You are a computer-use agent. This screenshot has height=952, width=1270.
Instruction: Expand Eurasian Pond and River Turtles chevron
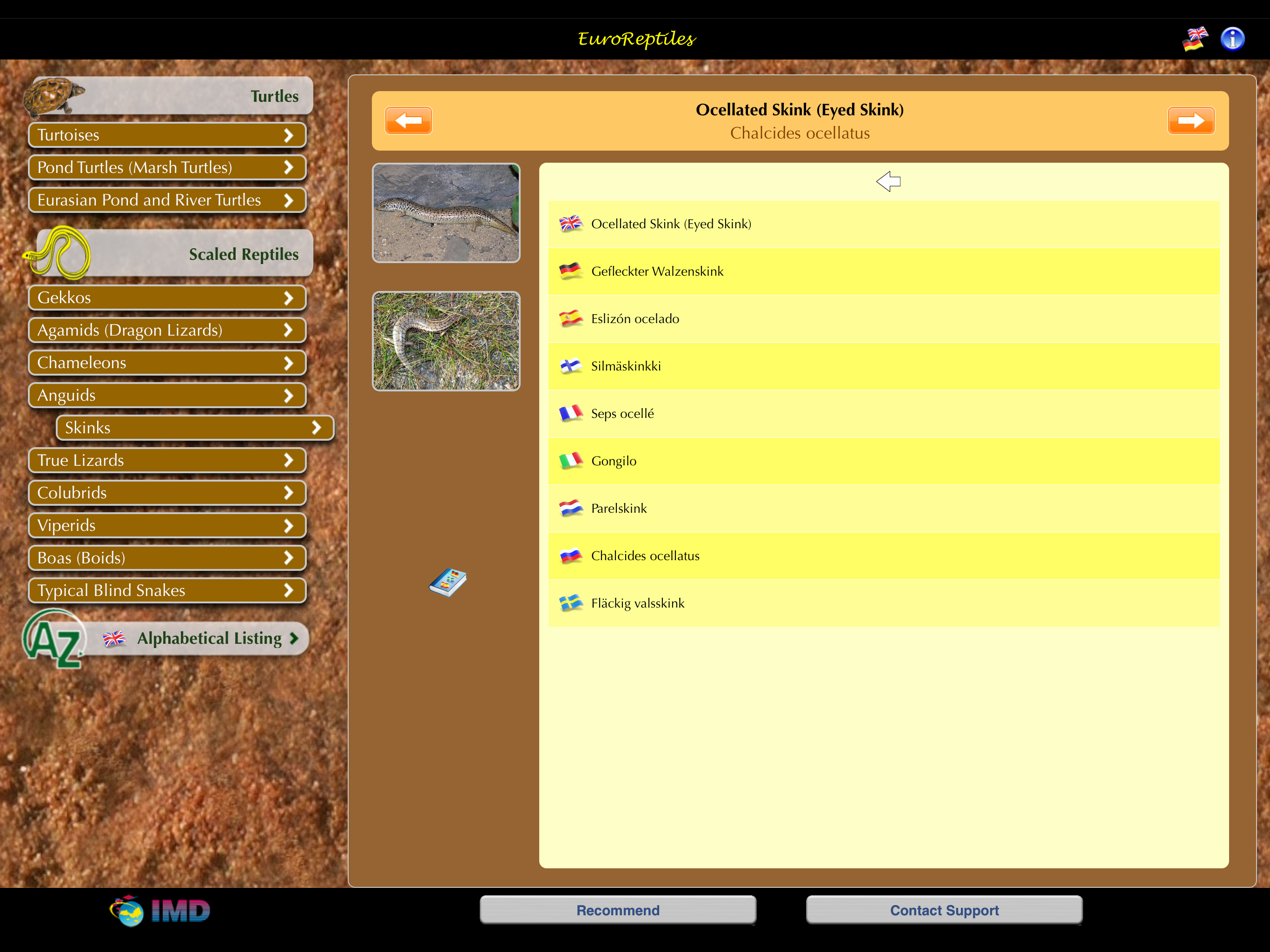click(x=289, y=200)
